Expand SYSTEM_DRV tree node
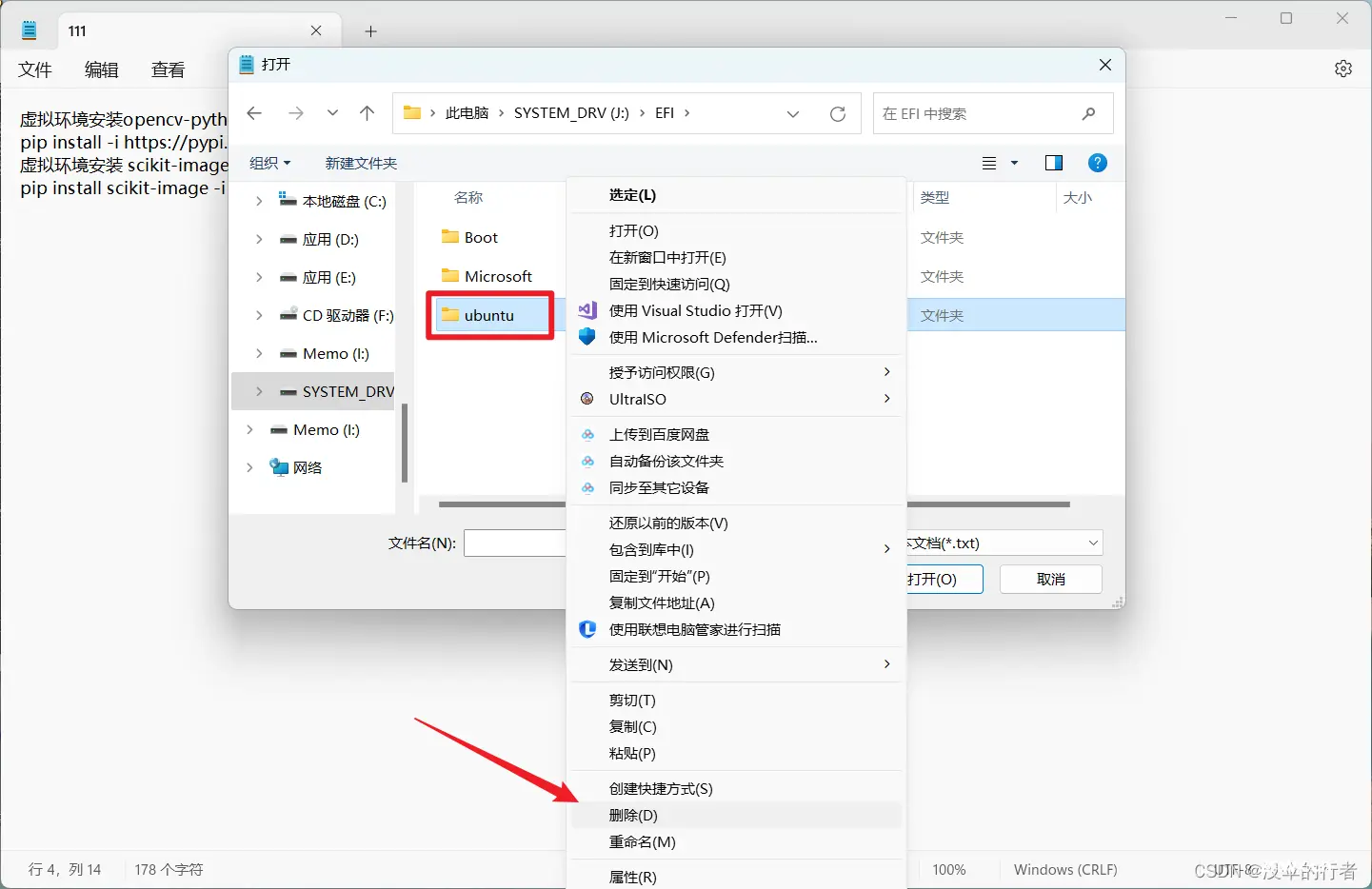This screenshot has width=1372, height=889. 259,391
